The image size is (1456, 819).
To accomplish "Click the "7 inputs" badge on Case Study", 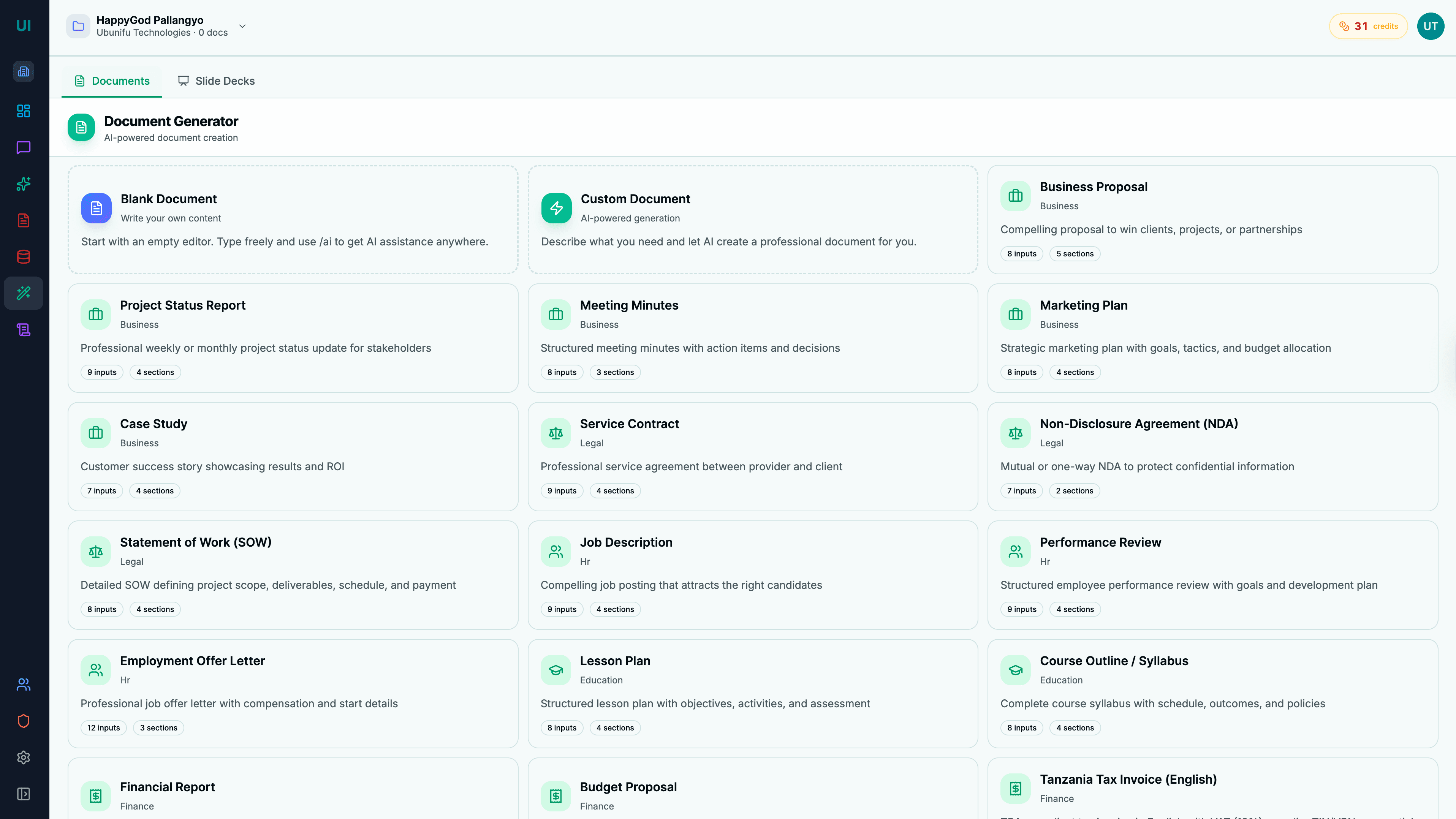I will point(102,491).
